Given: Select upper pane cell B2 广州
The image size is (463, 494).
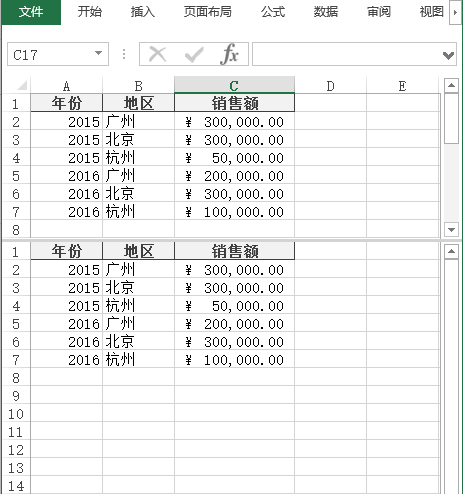Looking at the screenshot, I should coord(138,121).
